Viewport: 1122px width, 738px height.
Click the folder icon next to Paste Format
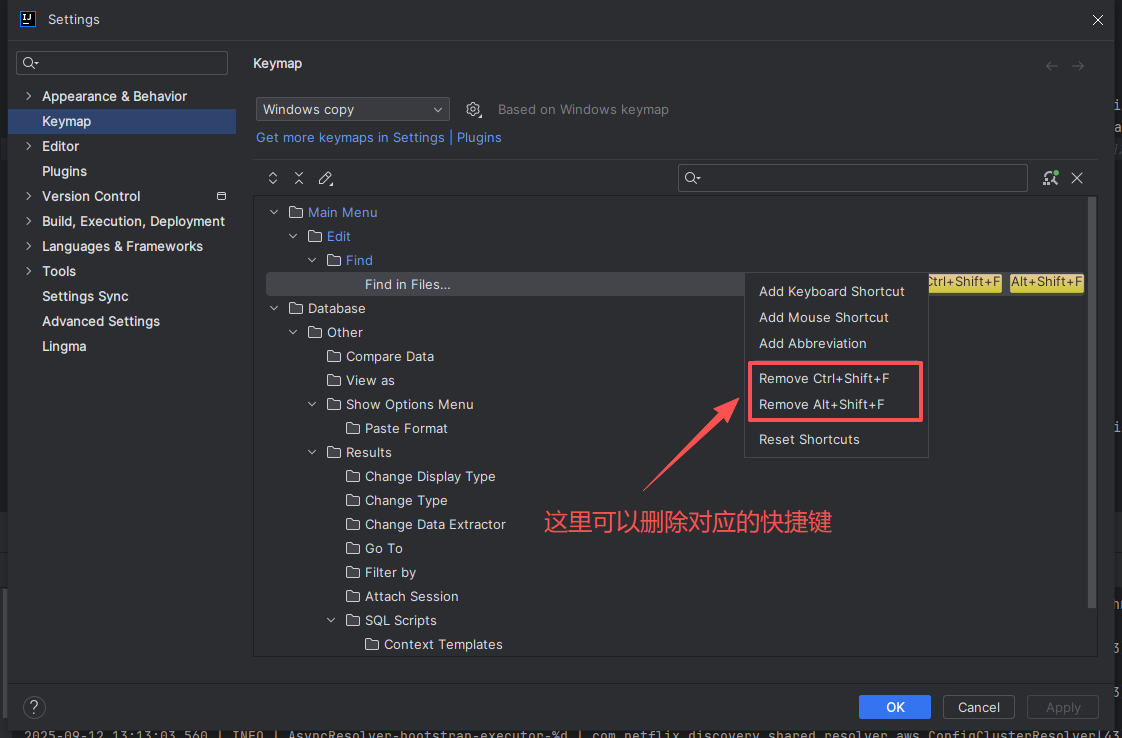[x=353, y=428]
